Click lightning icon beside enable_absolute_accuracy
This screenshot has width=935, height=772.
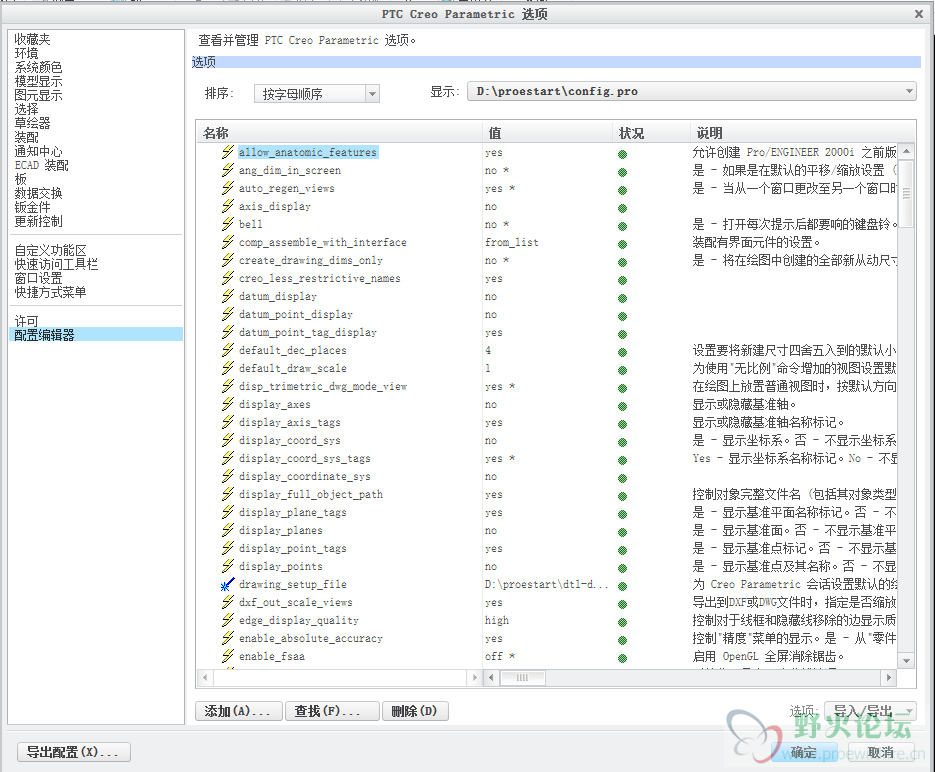click(228, 638)
